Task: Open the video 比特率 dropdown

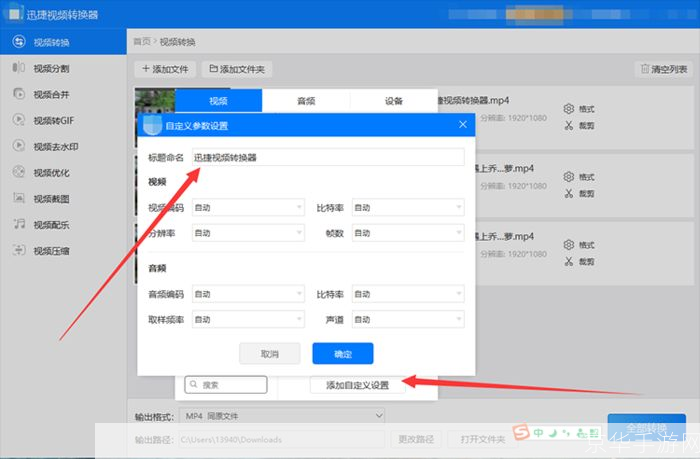Action: 408,208
